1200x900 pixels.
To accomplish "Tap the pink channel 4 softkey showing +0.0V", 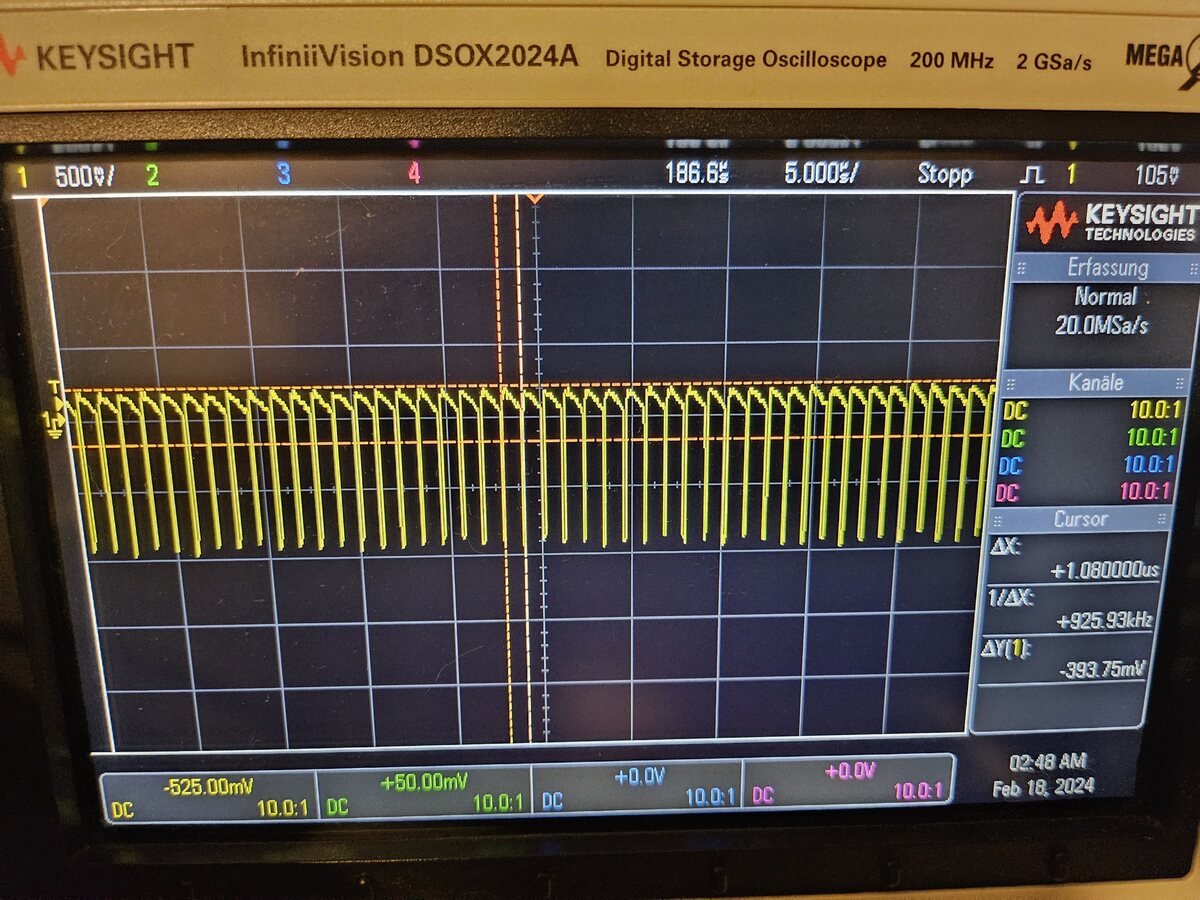I will [847, 782].
